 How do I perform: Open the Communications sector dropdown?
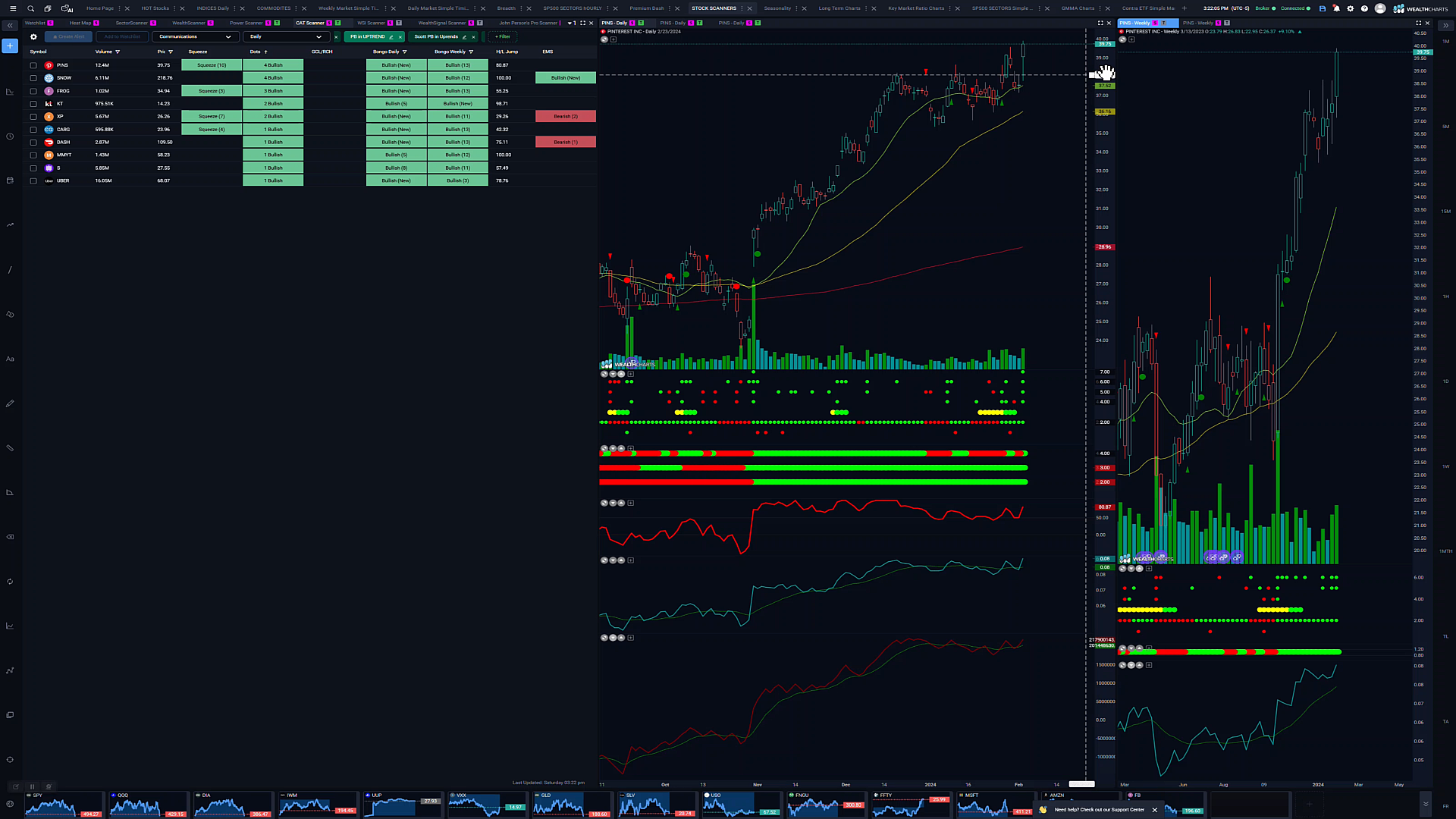195,36
